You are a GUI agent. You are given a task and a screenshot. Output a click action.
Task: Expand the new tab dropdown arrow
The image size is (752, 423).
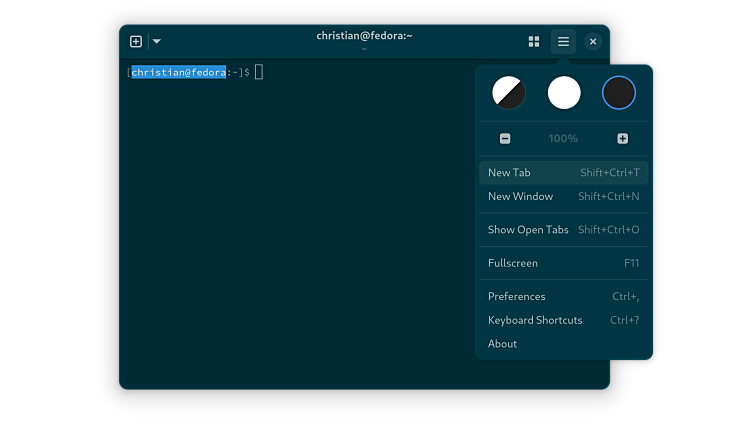pos(157,41)
